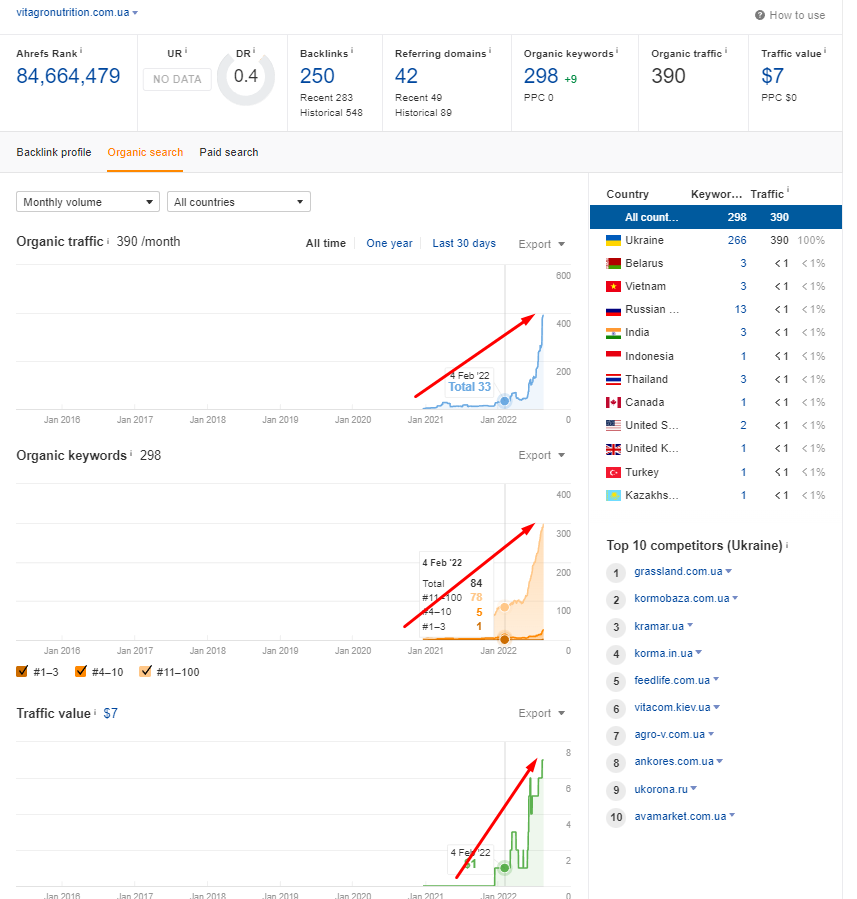Open the Ahrefs Rank 84,664,479 link
The width and height of the screenshot is (857, 899).
68,76
